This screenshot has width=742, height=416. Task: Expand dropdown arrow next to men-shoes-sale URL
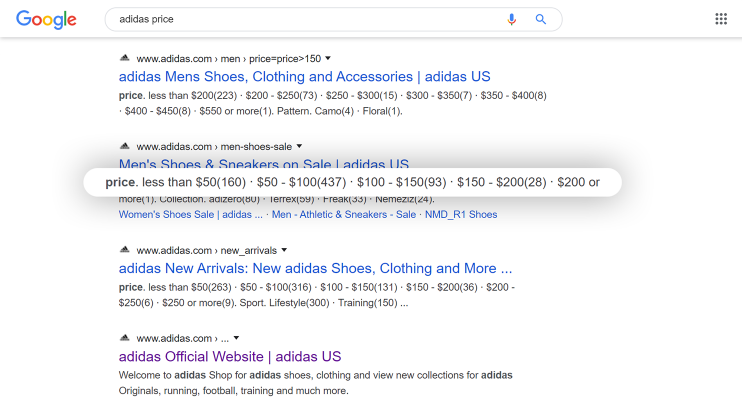click(299, 146)
